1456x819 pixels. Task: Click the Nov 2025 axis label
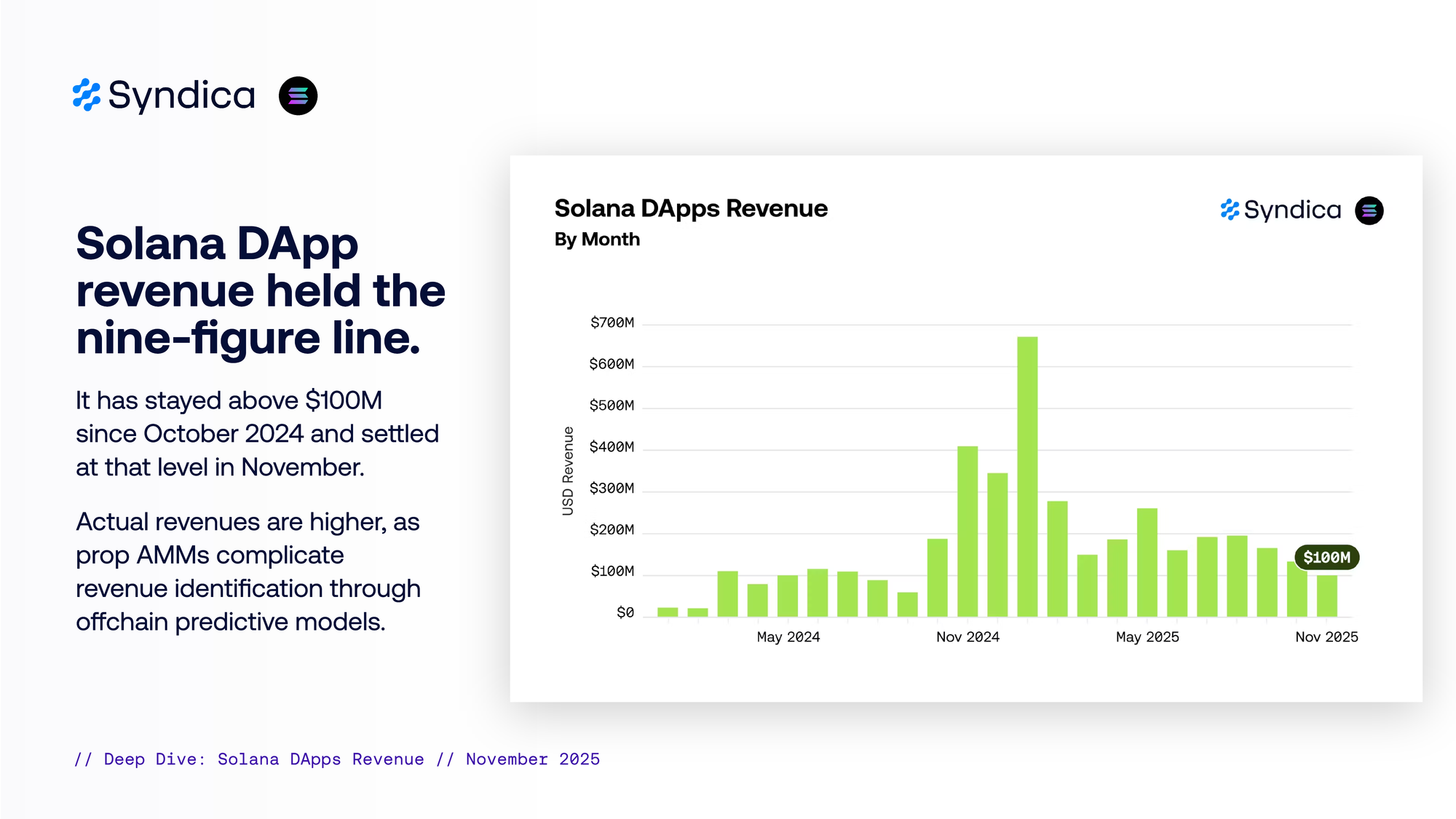pos(1326,637)
